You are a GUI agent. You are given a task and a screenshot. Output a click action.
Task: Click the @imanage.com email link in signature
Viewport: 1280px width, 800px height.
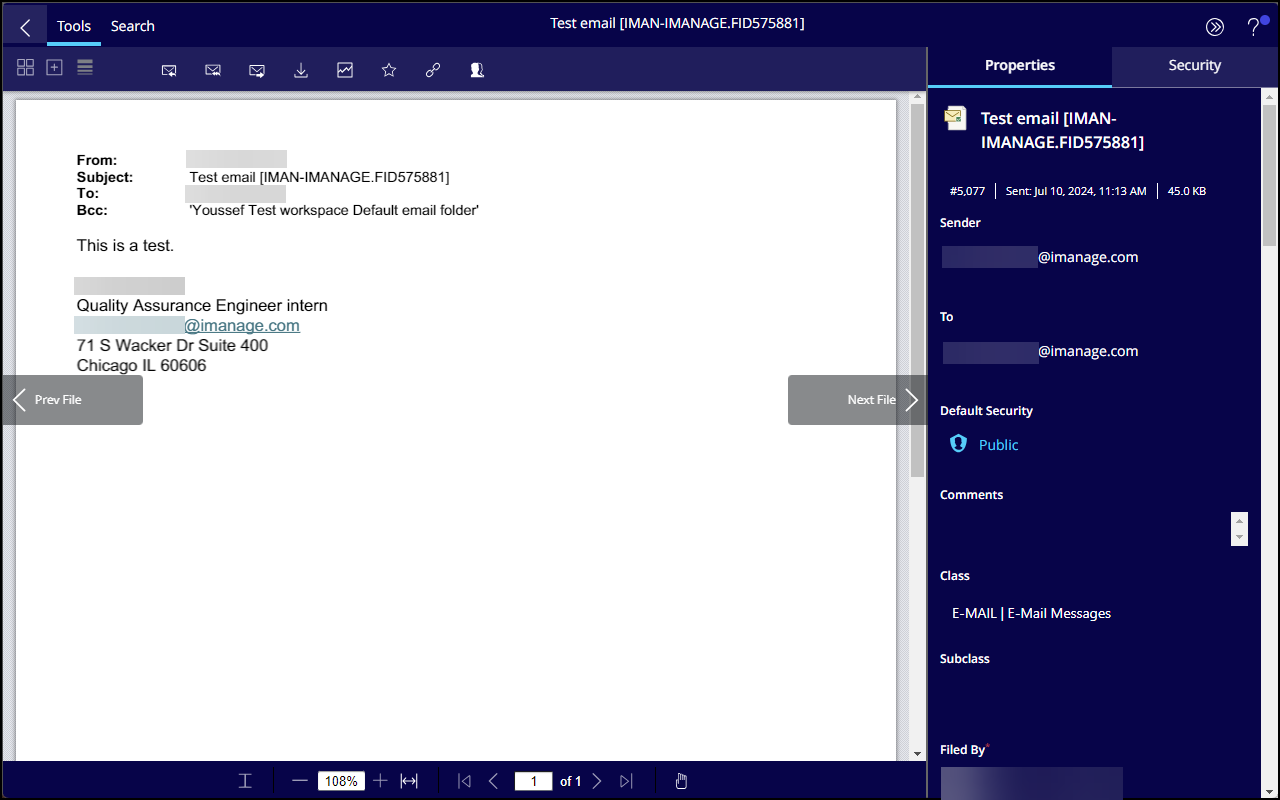(242, 326)
